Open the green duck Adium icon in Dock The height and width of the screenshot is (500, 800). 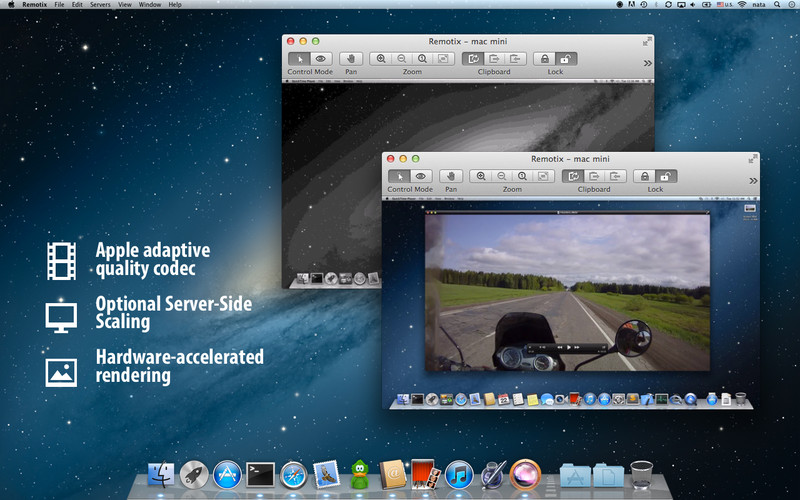[x=360, y=475]
